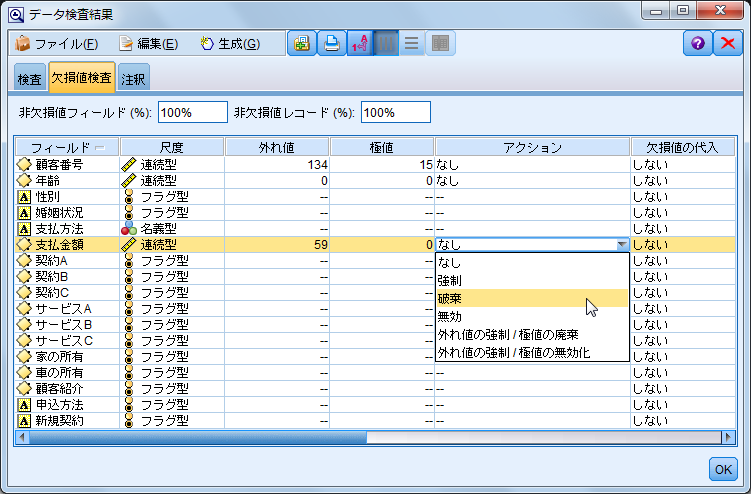Click the 車の所有 field name
Image resolution: width=751 pixels, height=494 pixels.
click(59, 372)
